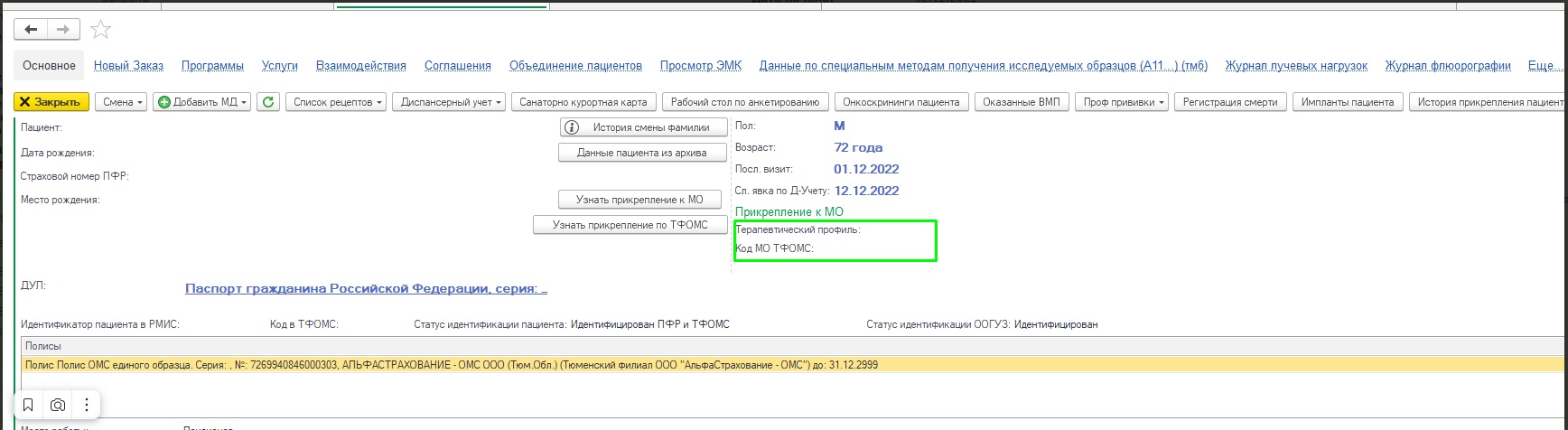The width and height of the screenshot is (1568, 430).
Task: Click the green refresh icon button
Action: [x=268, y=102]
